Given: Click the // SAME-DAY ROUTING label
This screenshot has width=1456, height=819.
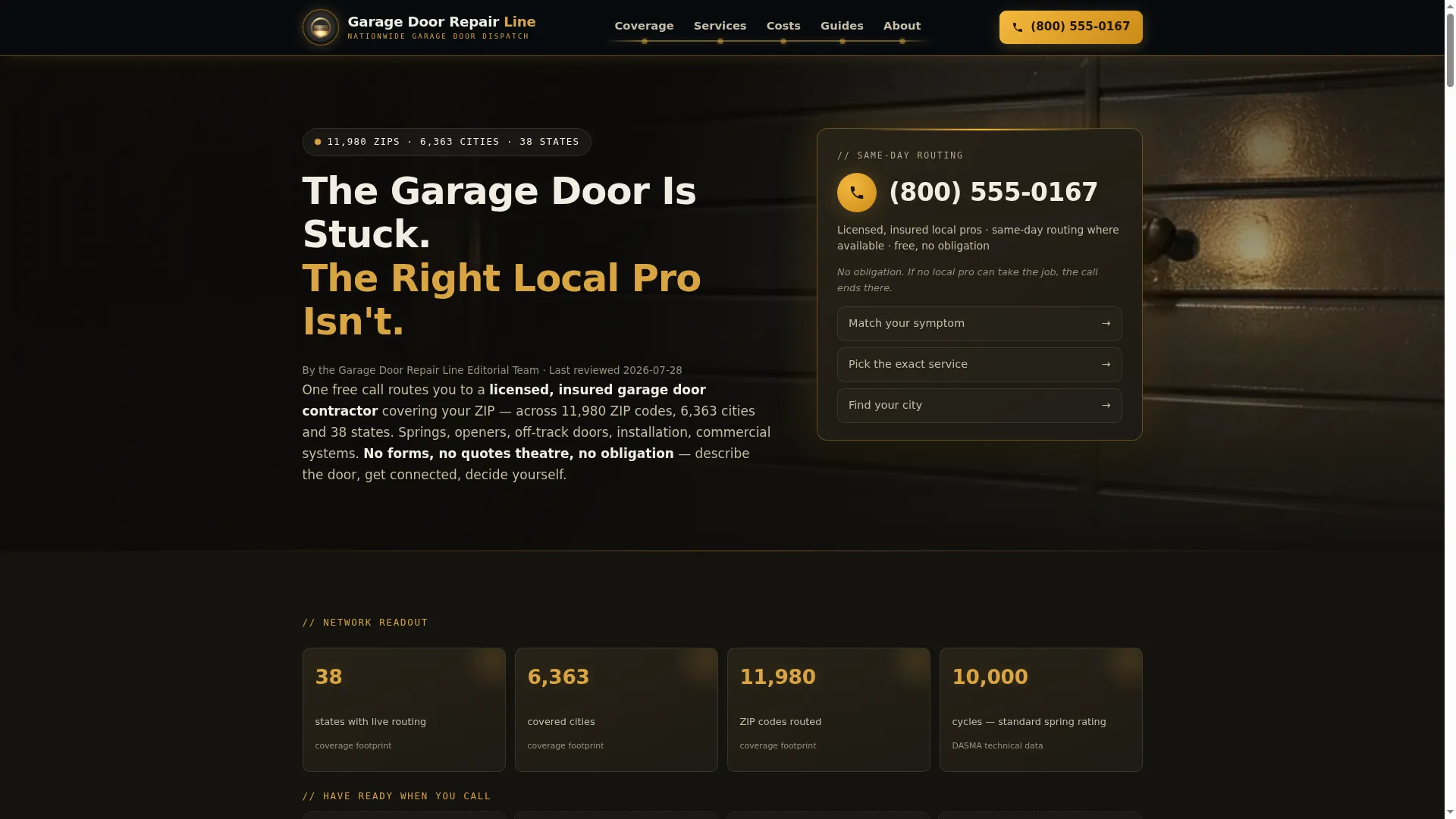Looking at the screenshot, I should [899, 155].
